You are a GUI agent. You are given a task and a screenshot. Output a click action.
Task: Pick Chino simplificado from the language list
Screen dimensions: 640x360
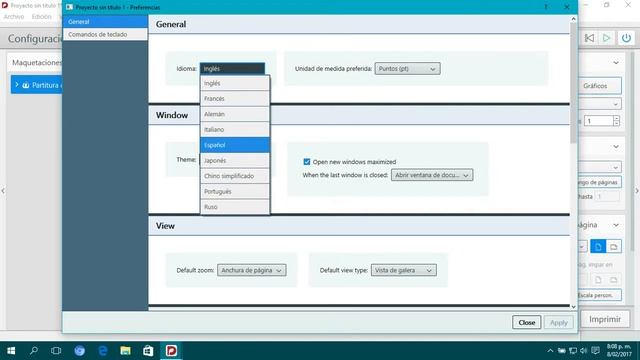(x=235, y=176)
